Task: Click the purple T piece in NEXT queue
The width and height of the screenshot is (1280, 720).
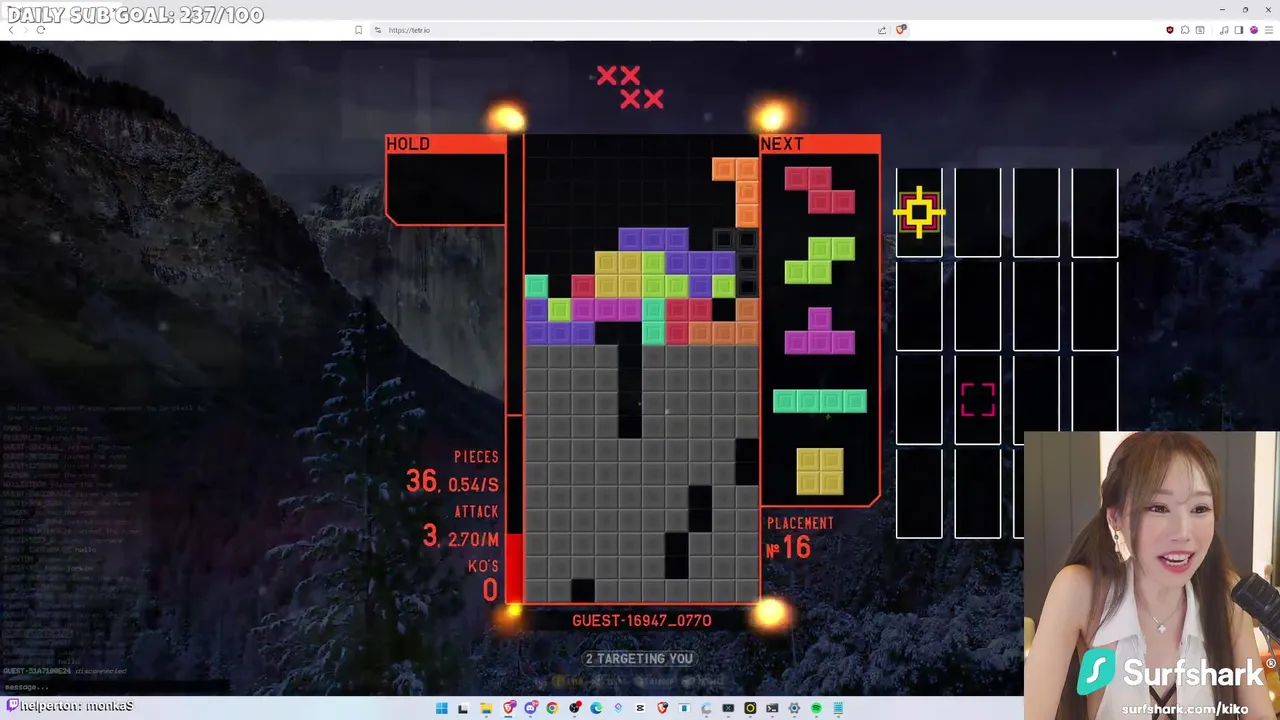Action: pos(820,331)
